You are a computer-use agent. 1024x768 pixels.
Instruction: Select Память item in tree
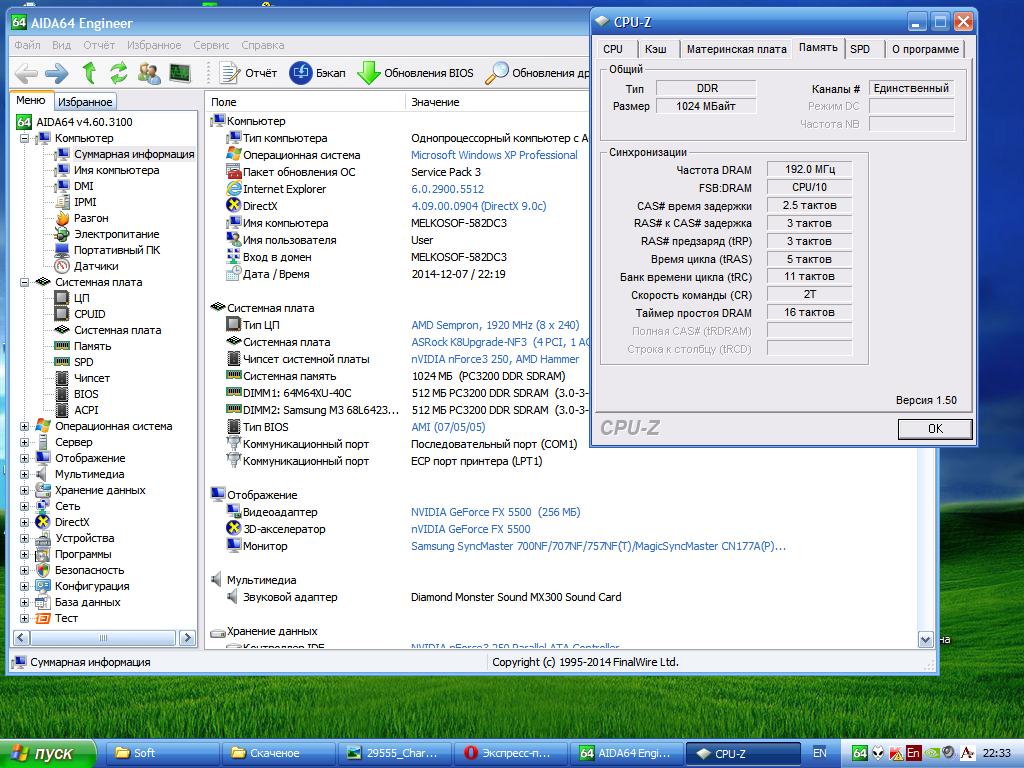click(x=92, y=346)
